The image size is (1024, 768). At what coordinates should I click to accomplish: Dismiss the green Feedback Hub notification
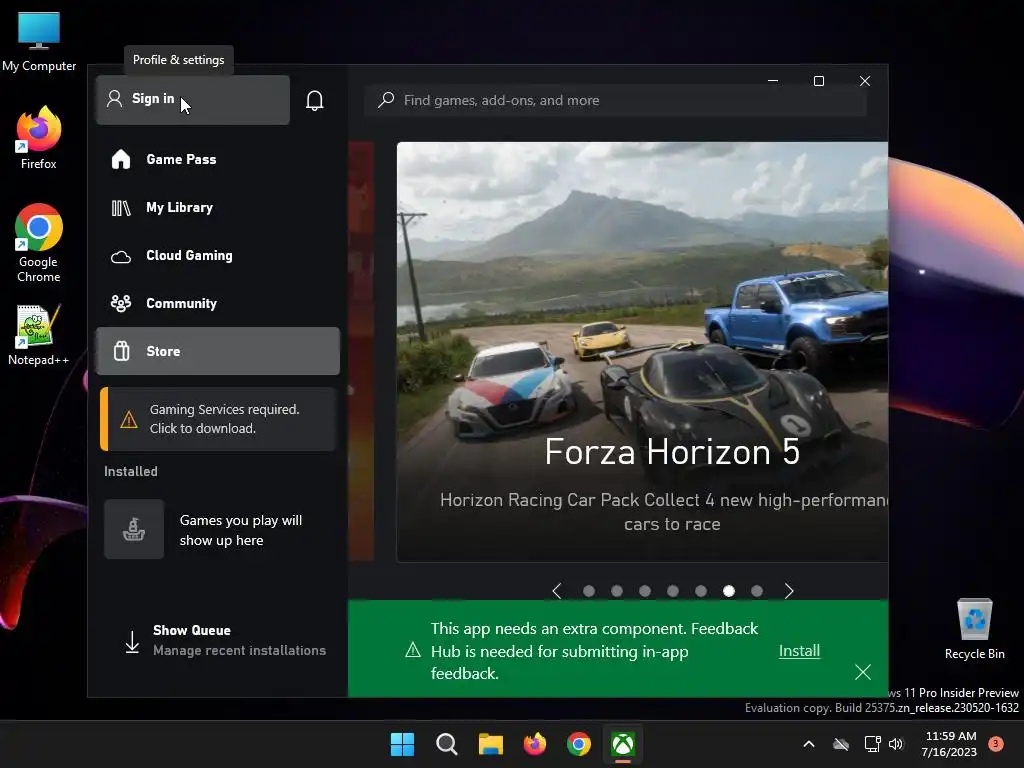pos(863,672)
